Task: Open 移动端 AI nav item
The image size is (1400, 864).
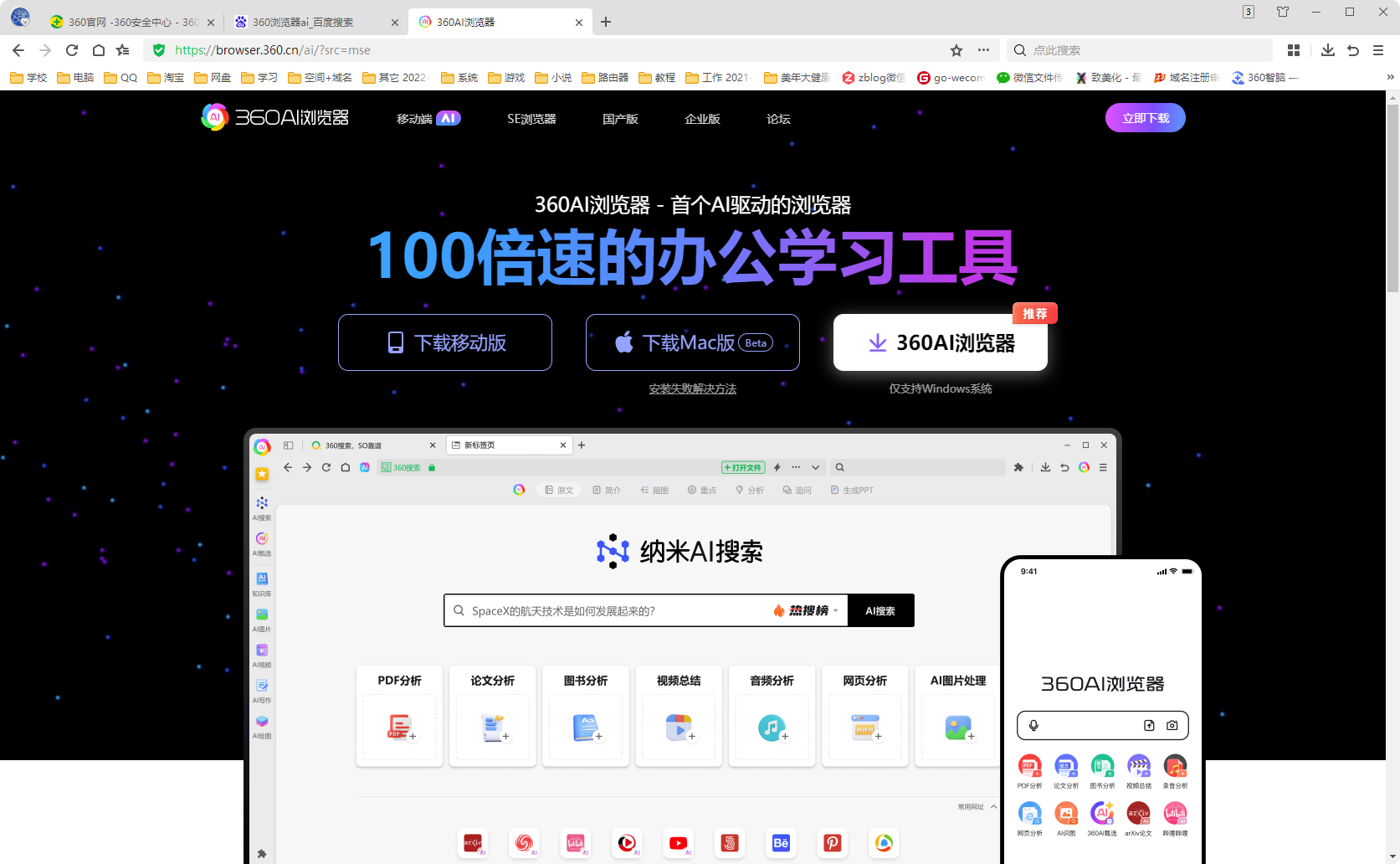Action: pos(428,119)
